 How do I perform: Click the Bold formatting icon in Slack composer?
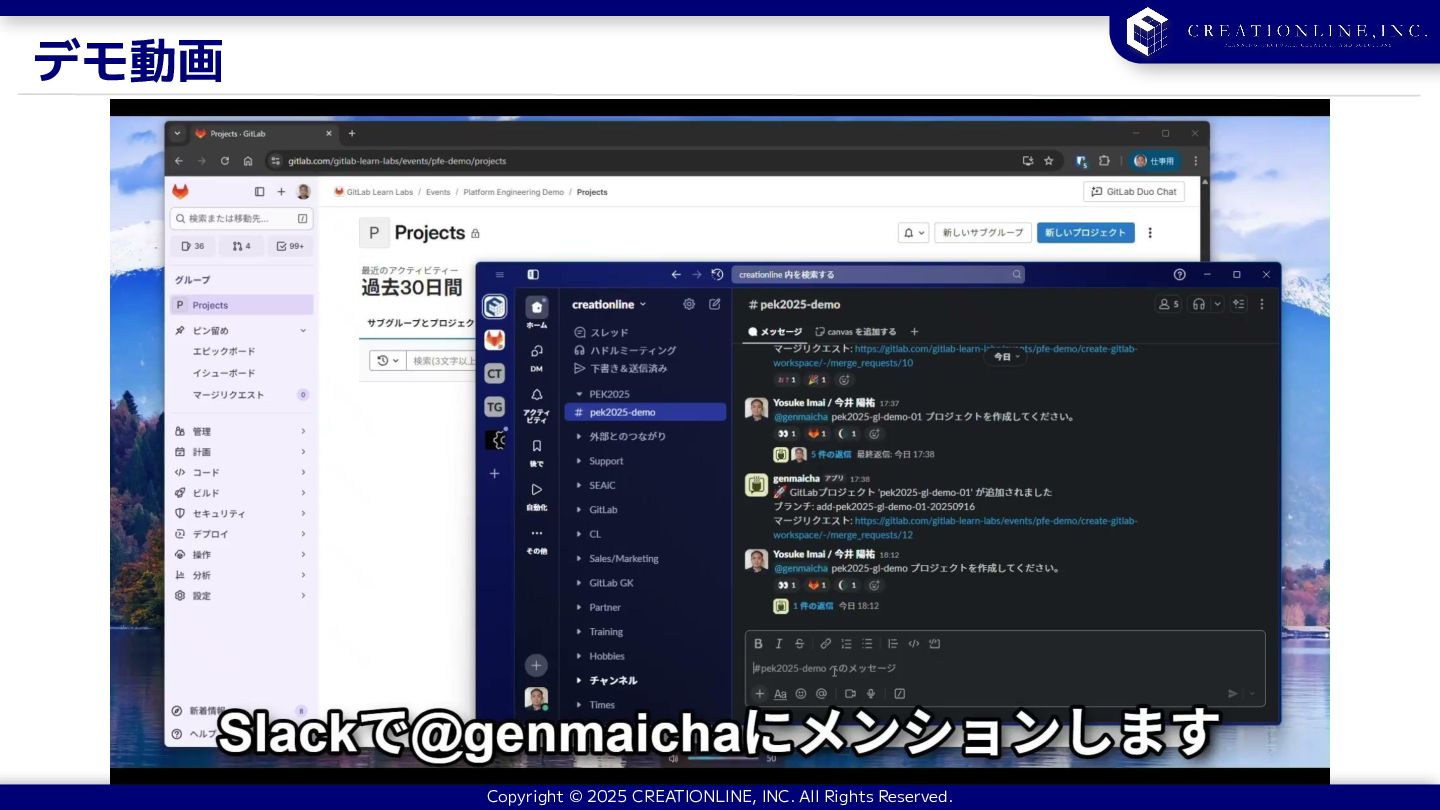[x=758, y=644]
